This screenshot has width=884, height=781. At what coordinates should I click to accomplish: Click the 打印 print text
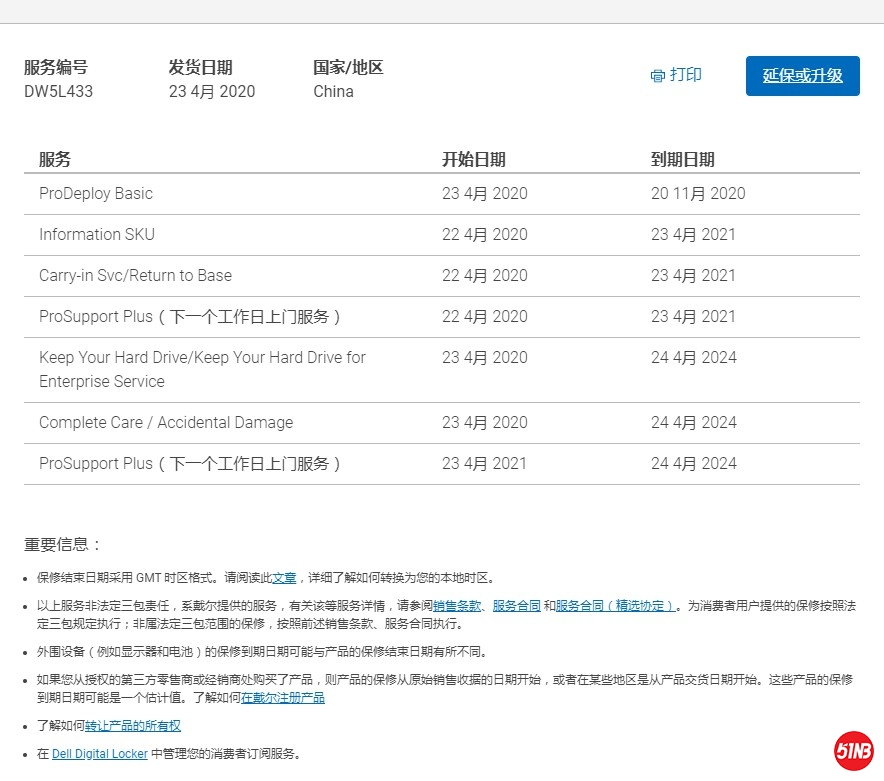686,75
